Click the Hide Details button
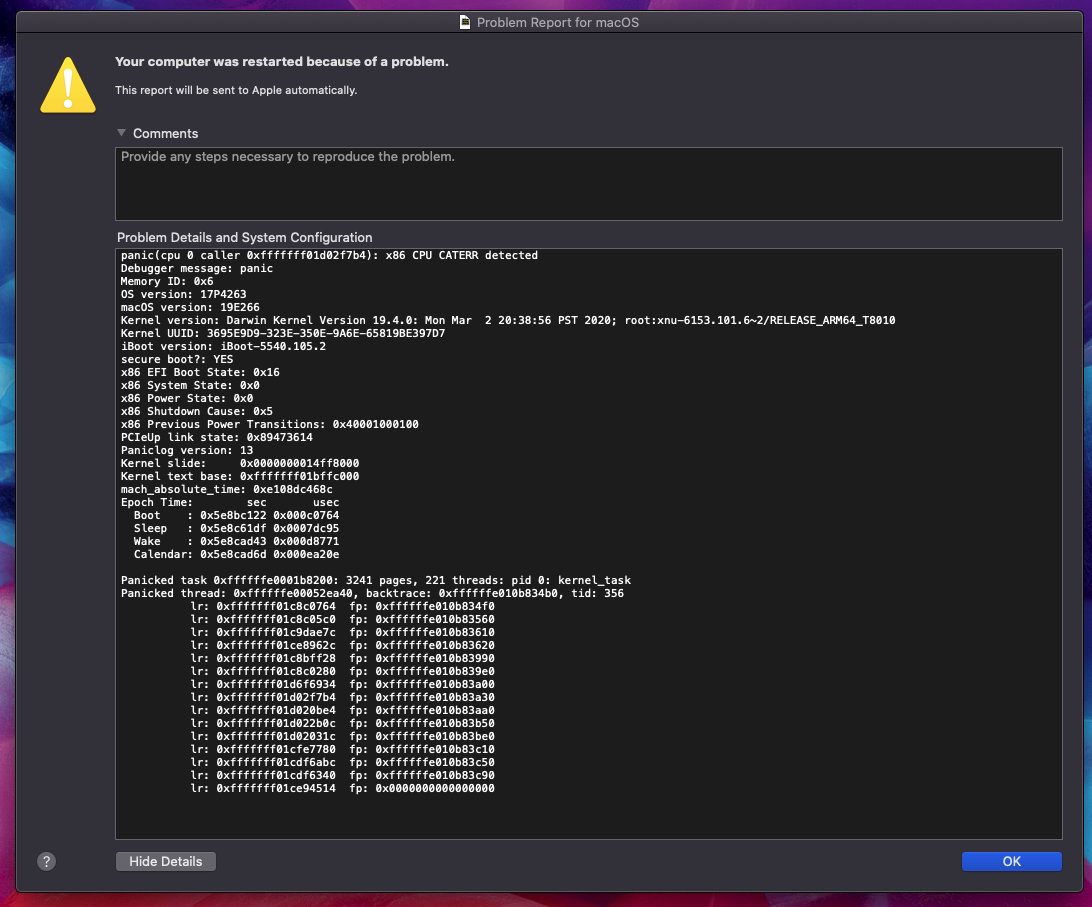Screen dimensions: 1092x907 pyautogui.click(x=166, y=861)
